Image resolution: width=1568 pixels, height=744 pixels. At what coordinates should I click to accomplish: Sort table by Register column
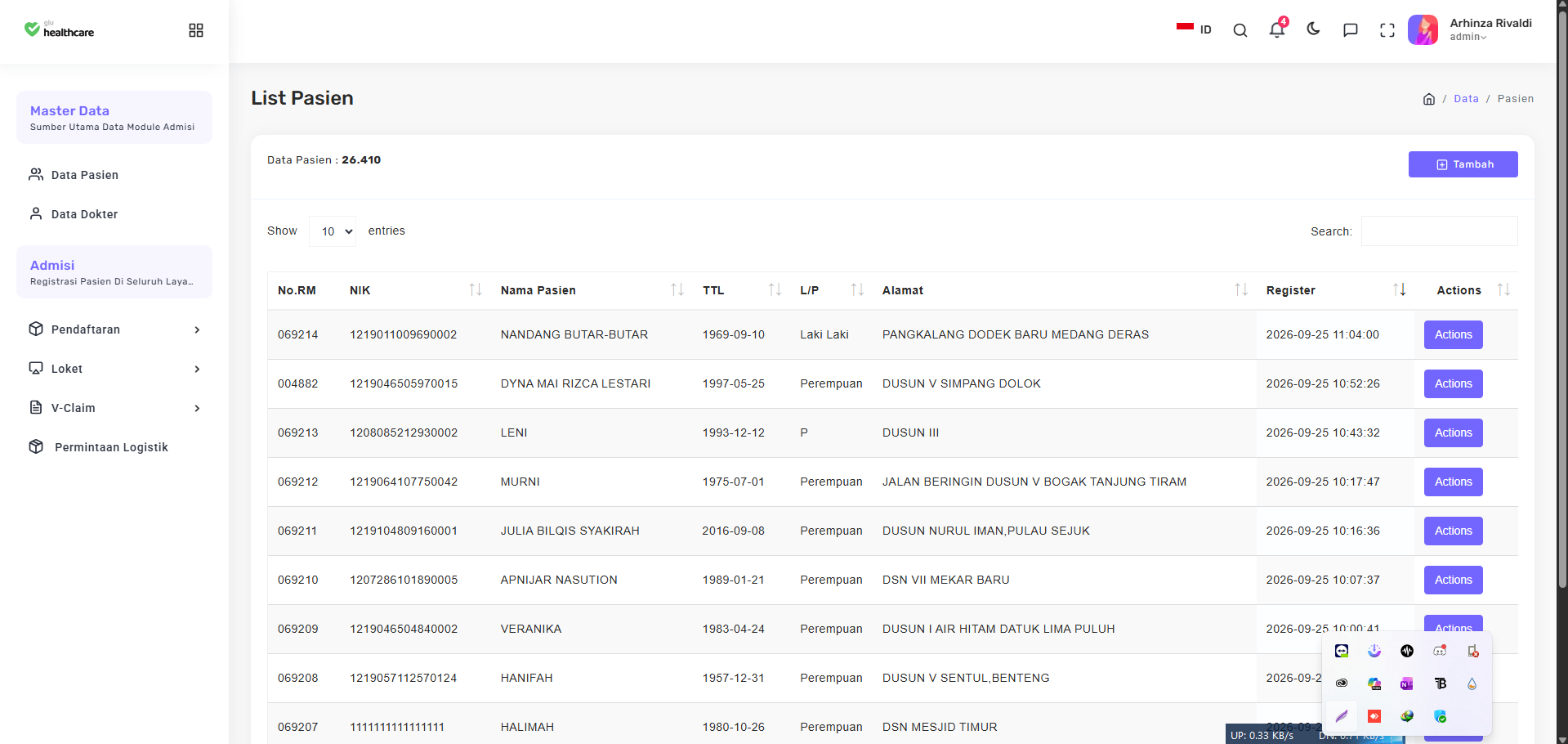(1335, 290)
